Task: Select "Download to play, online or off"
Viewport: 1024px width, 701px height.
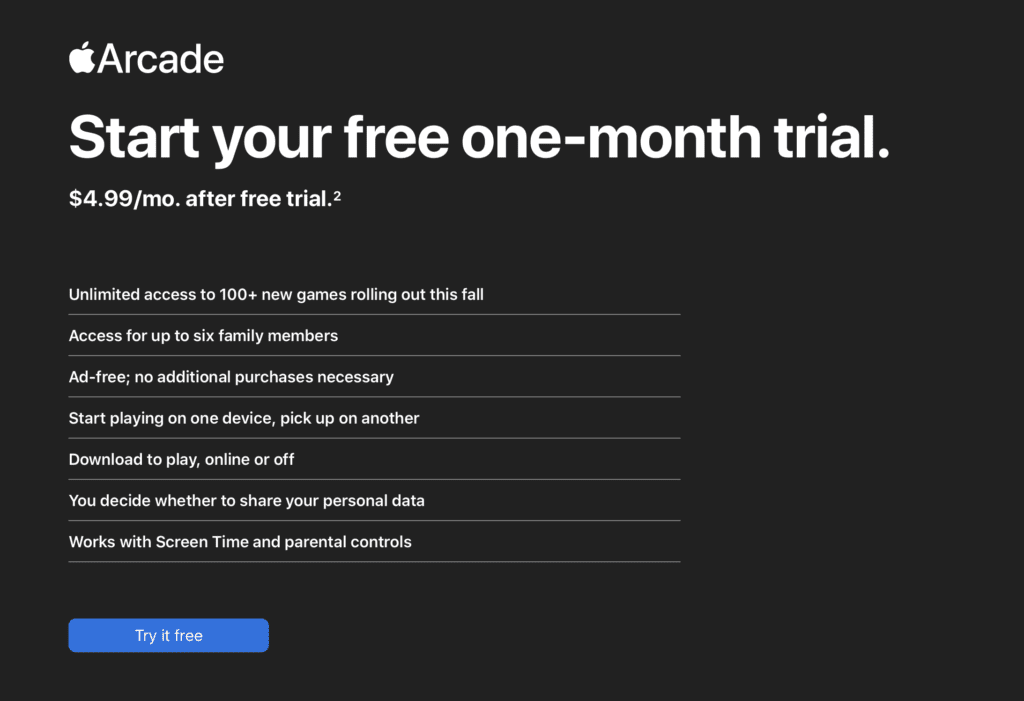Action: point(181,460)
